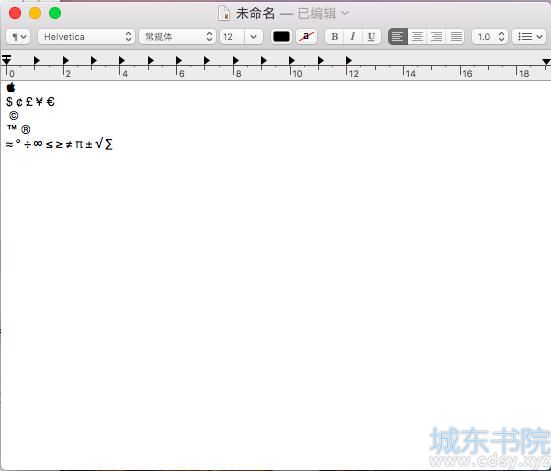Open list bullets and numbering menu
551x471 pixels.
point(529,37)
